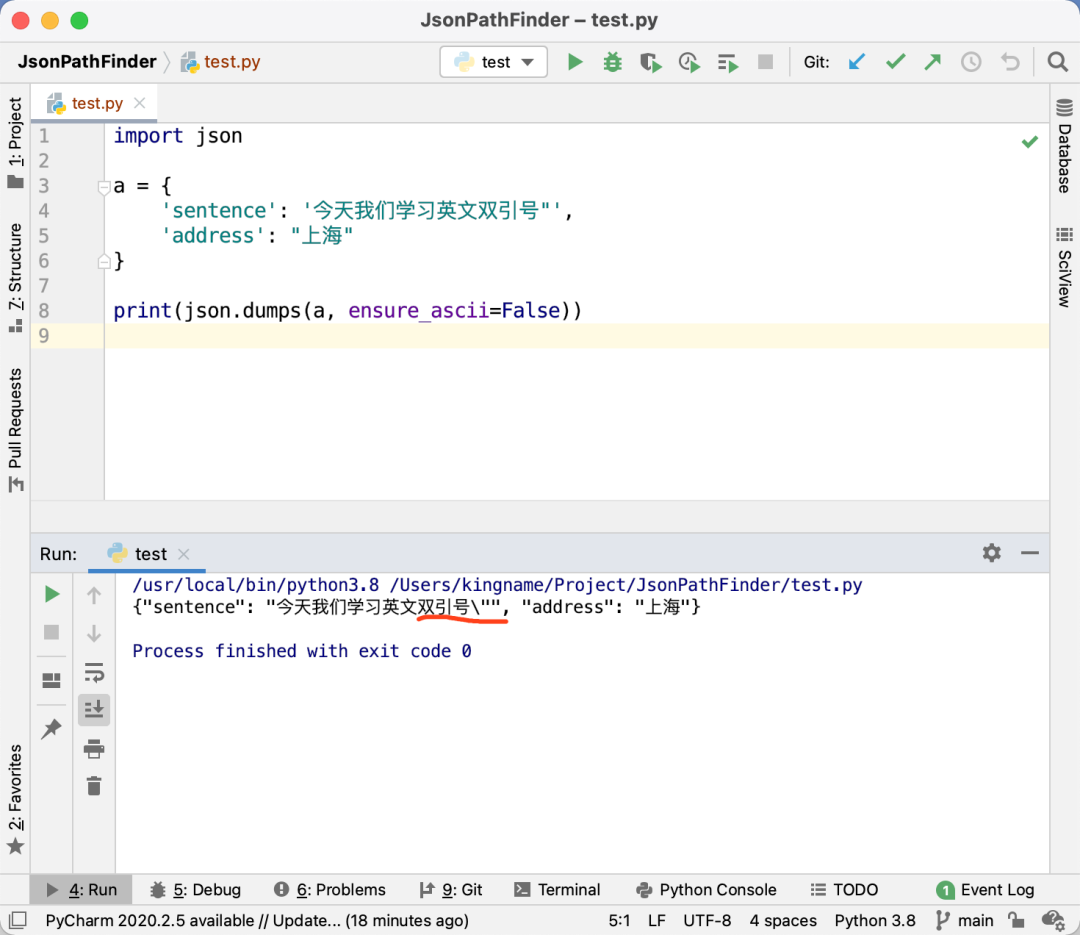
Task: Open the SciView side panel
Action: click(x=1064, y=267)
